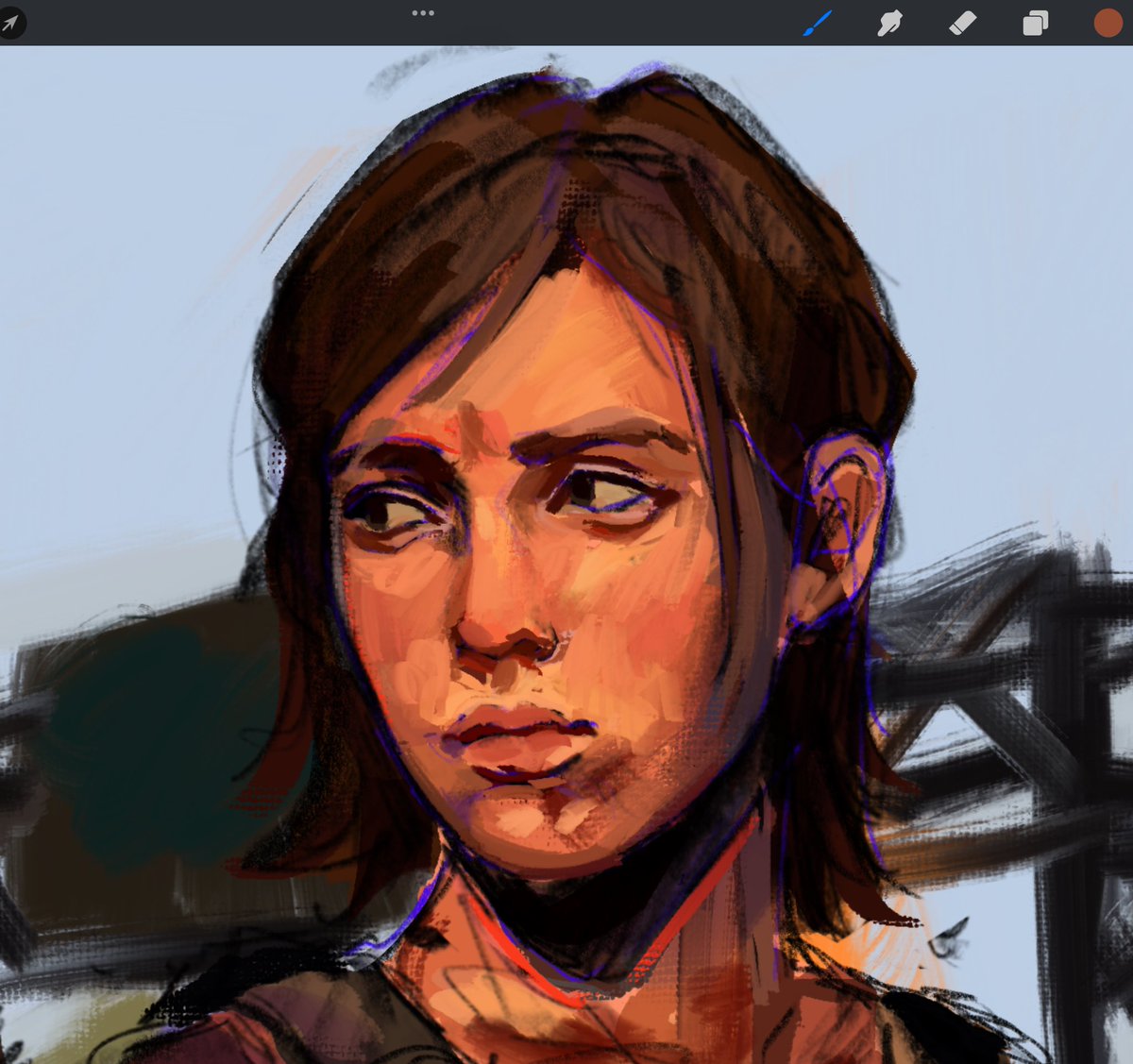
Task: Select the Smudge tool
Action: point(889,23)
